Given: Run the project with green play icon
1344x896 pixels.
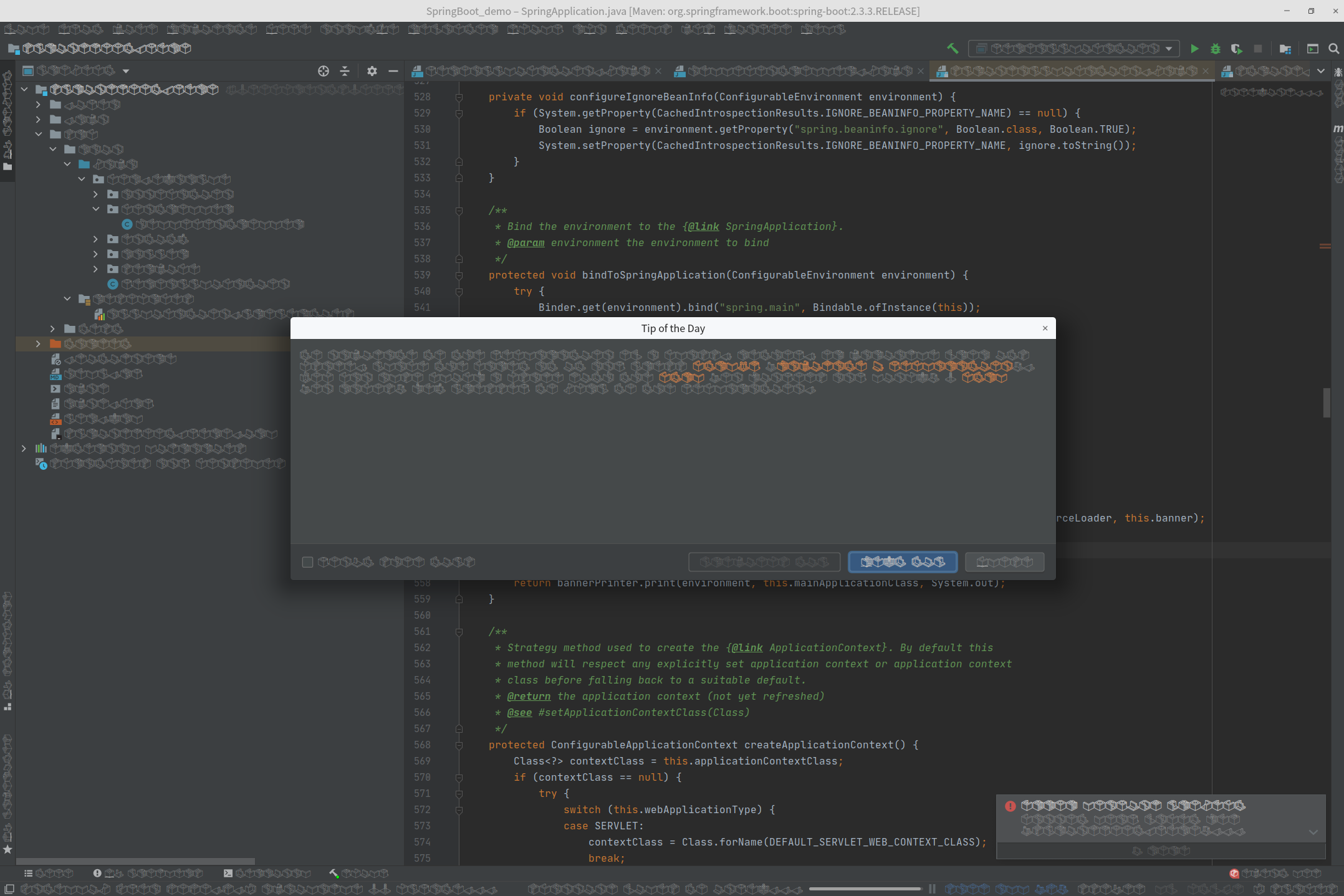Looking at the screenshot, I should coord(1194,49).
